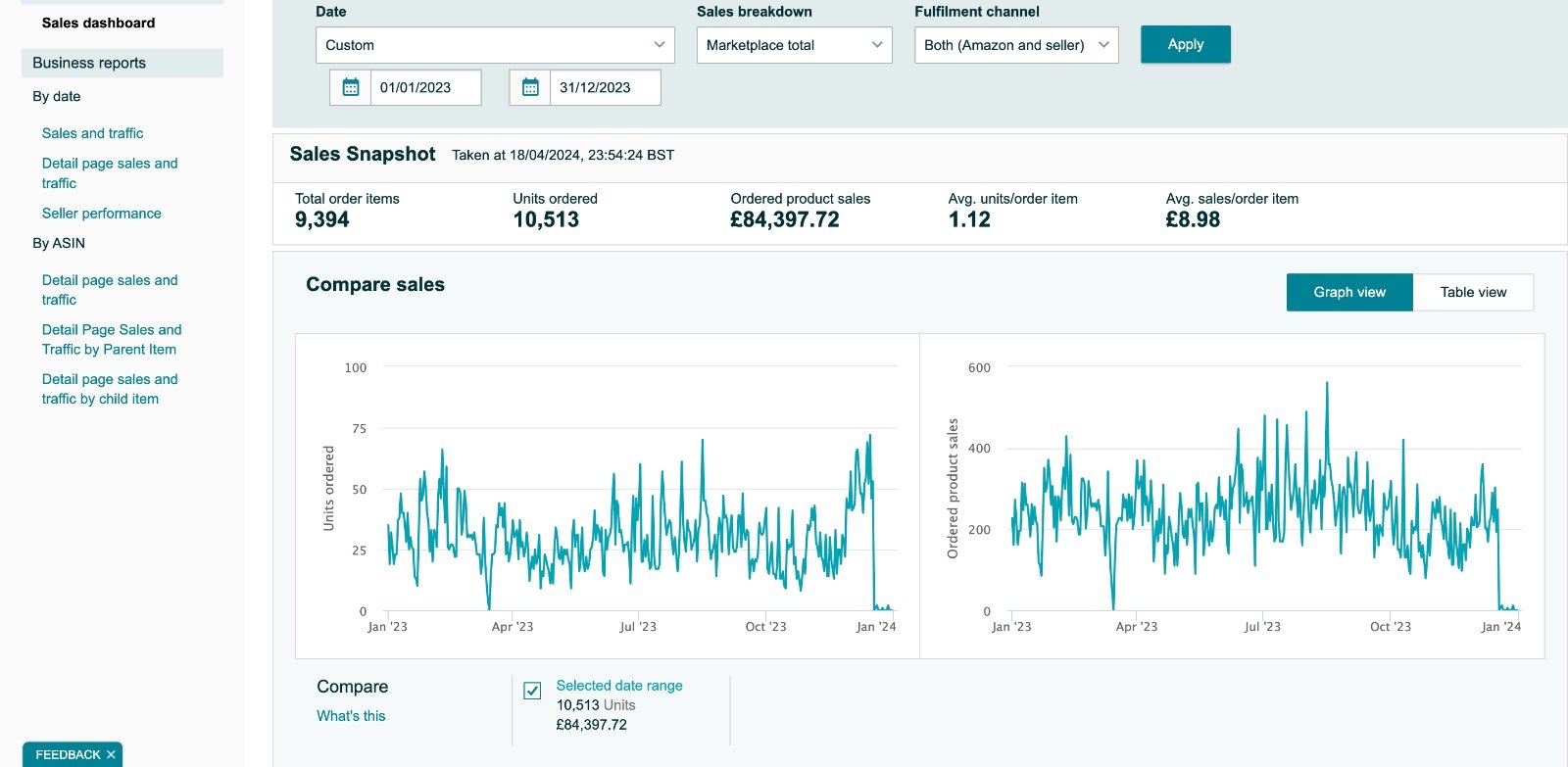
Task: Select the Avg. units/order item value 1.12
Action: [969, 219]
